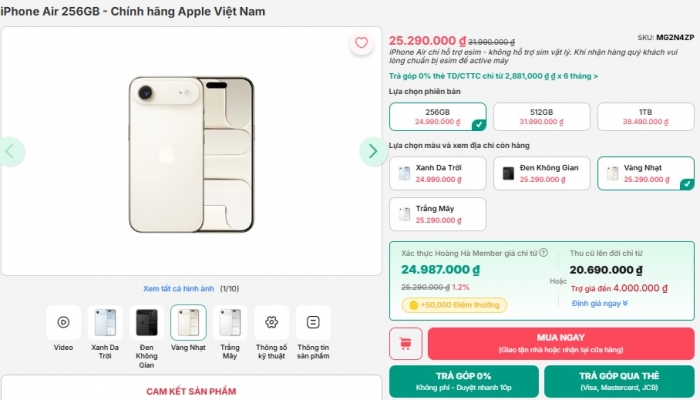Add product to wishlist with heart icon

(x=361, y=43)
